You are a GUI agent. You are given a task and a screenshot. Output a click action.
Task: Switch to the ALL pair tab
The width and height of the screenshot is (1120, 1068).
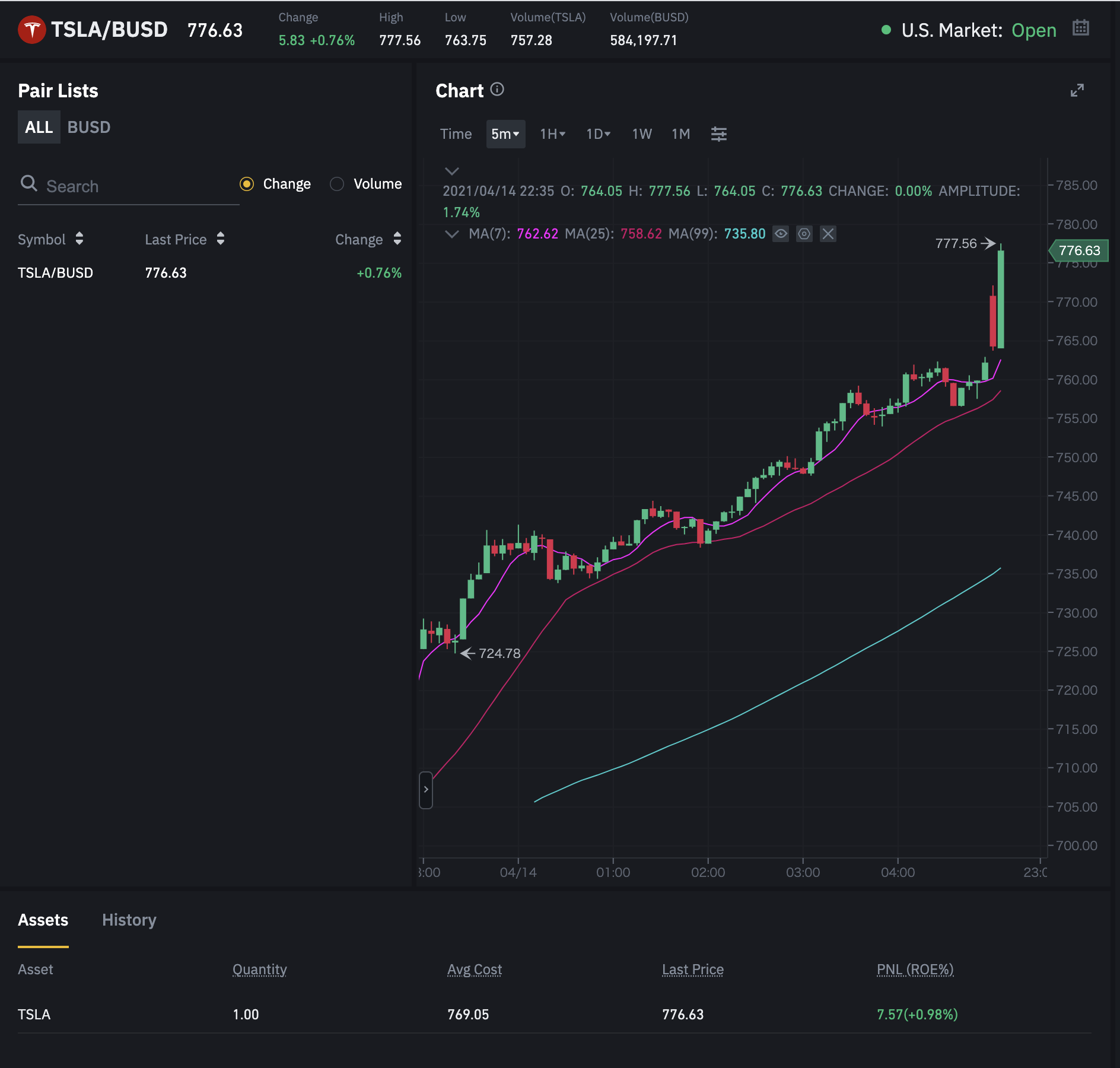tap(39, 127)
